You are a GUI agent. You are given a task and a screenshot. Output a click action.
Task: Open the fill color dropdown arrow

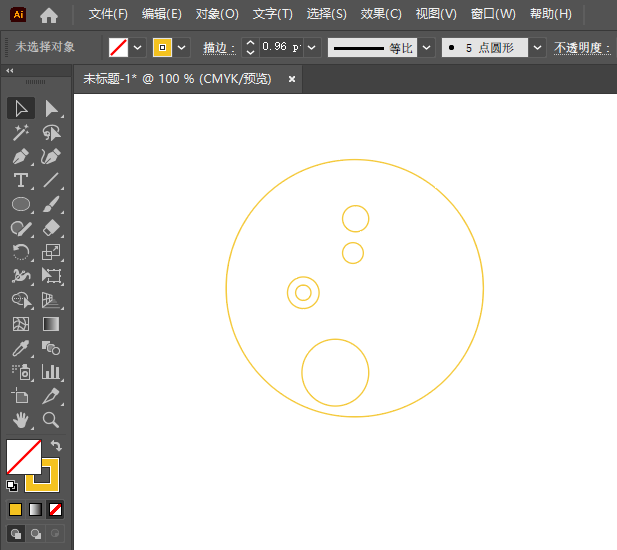(x=137, y=47)
